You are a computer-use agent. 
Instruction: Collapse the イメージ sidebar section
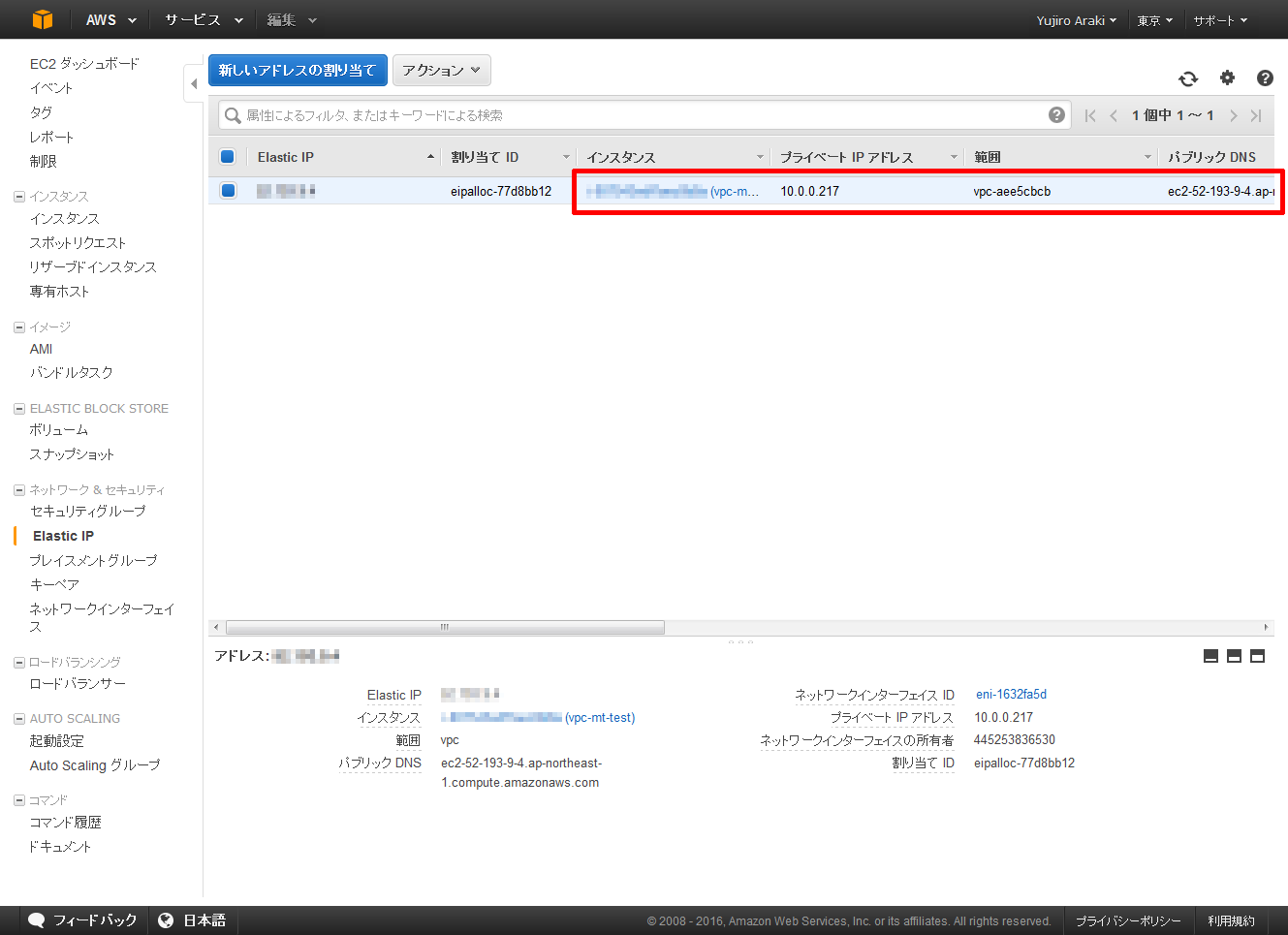pos(19,327)
